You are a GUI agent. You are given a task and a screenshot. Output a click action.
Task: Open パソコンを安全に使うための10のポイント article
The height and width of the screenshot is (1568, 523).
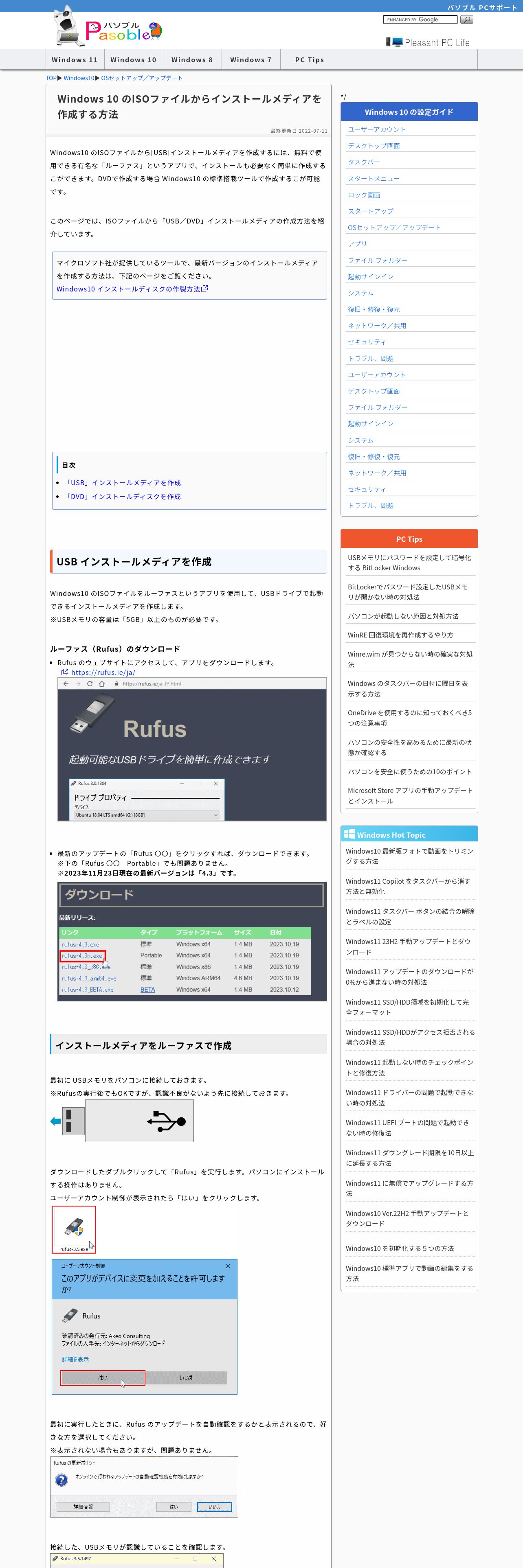click(410, 772)
